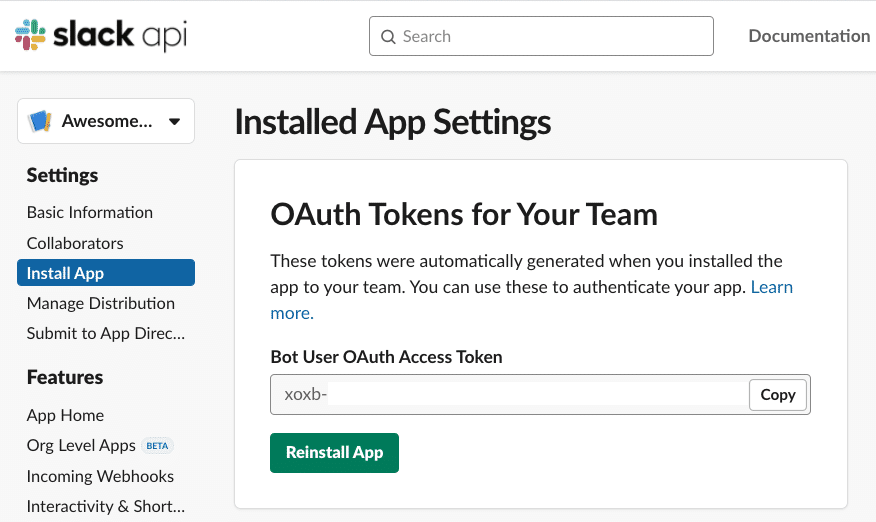The width and height of the screenshot is (876, 522).
Task: Click the Reinstall App button
Action: [x=334, y=453]
